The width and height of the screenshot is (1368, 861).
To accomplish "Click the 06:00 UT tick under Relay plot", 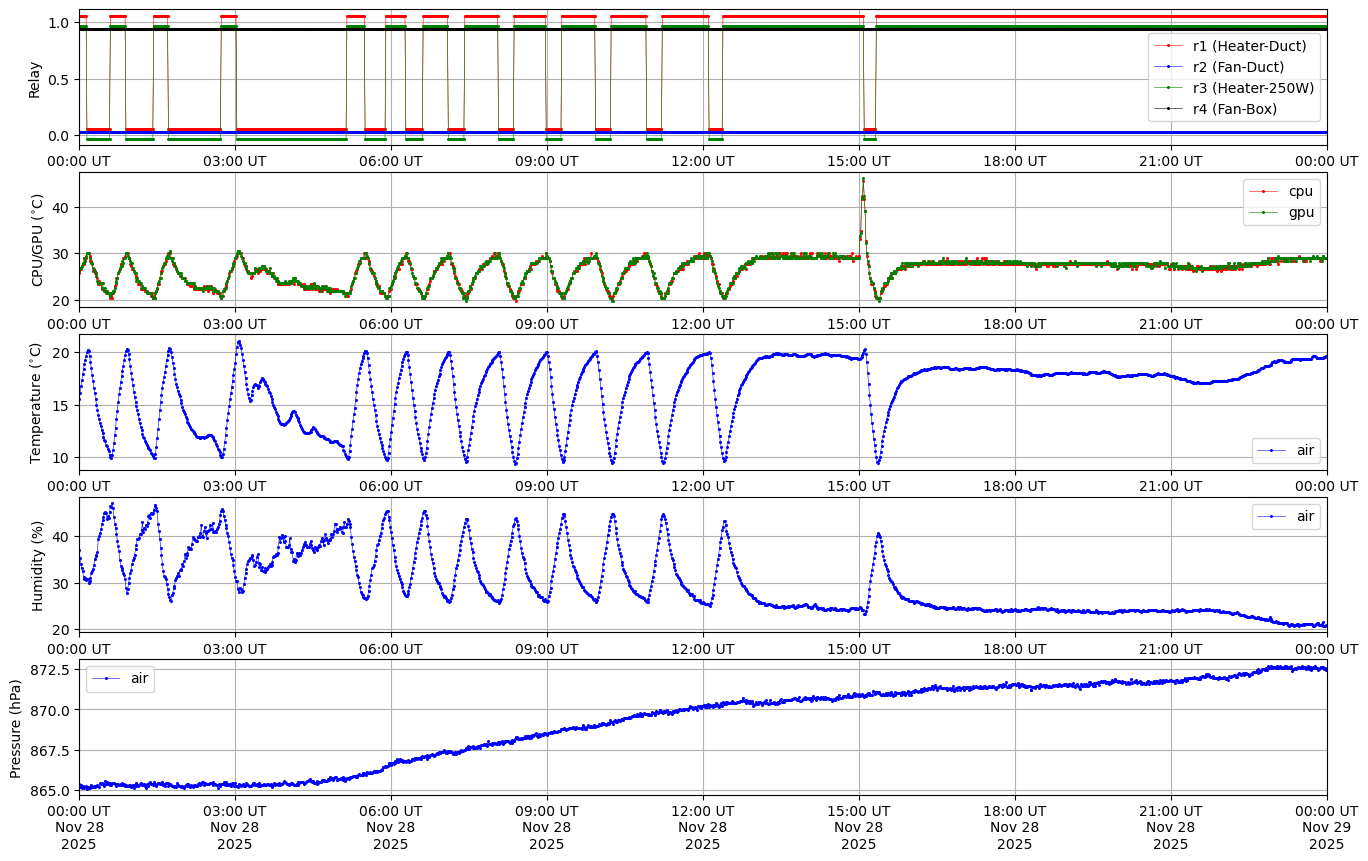I will (x=391, y=160).
